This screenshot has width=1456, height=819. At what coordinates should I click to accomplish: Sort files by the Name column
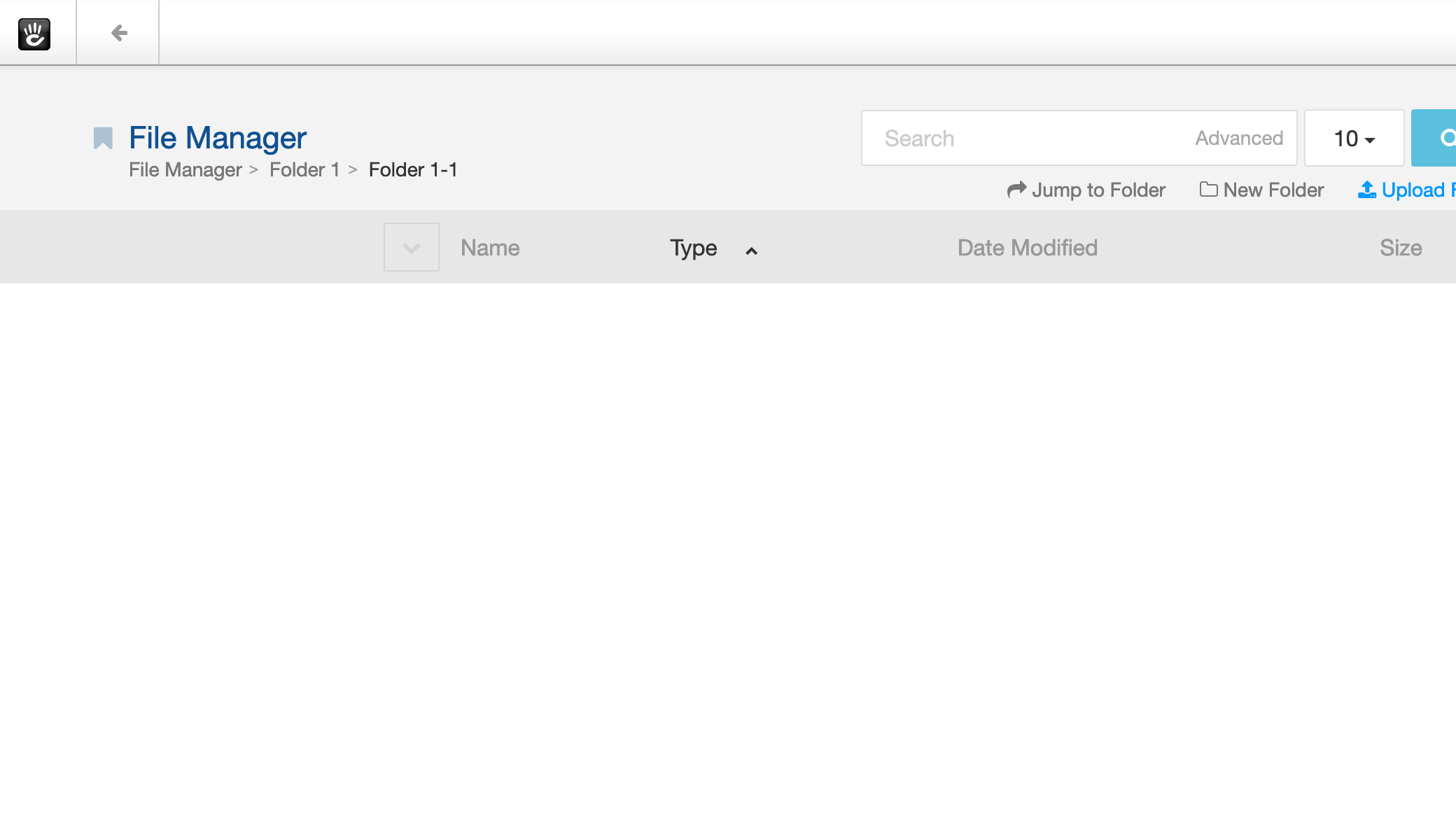coord(489,247)
